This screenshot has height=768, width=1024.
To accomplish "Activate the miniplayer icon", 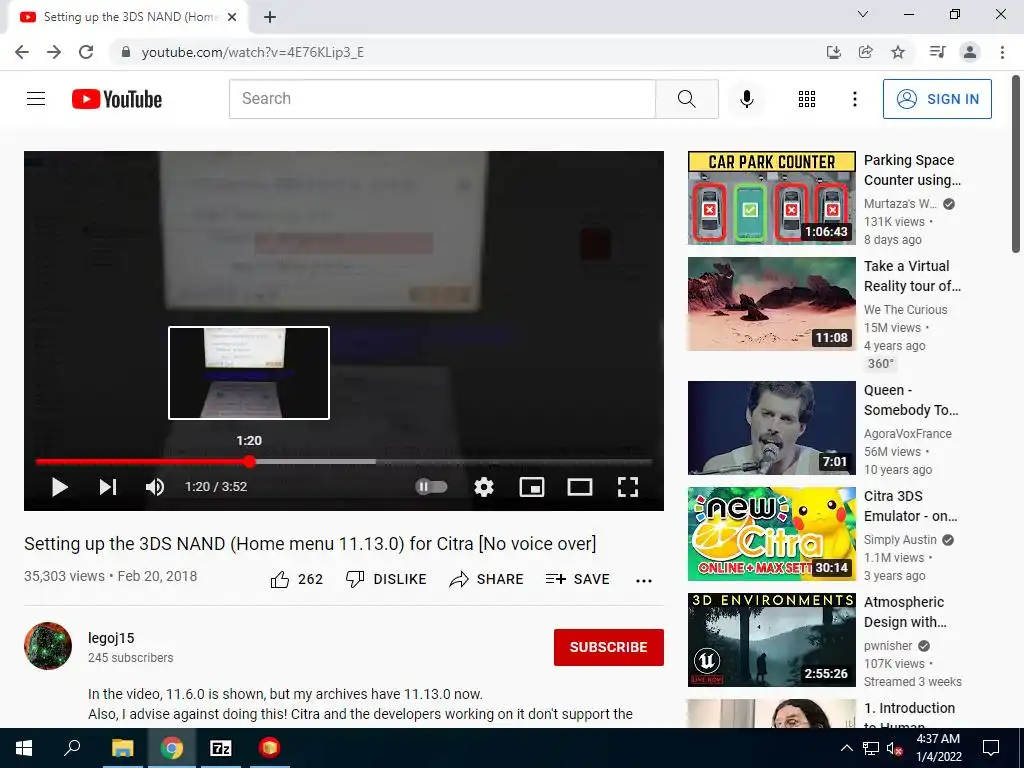I will coord(532,487).
